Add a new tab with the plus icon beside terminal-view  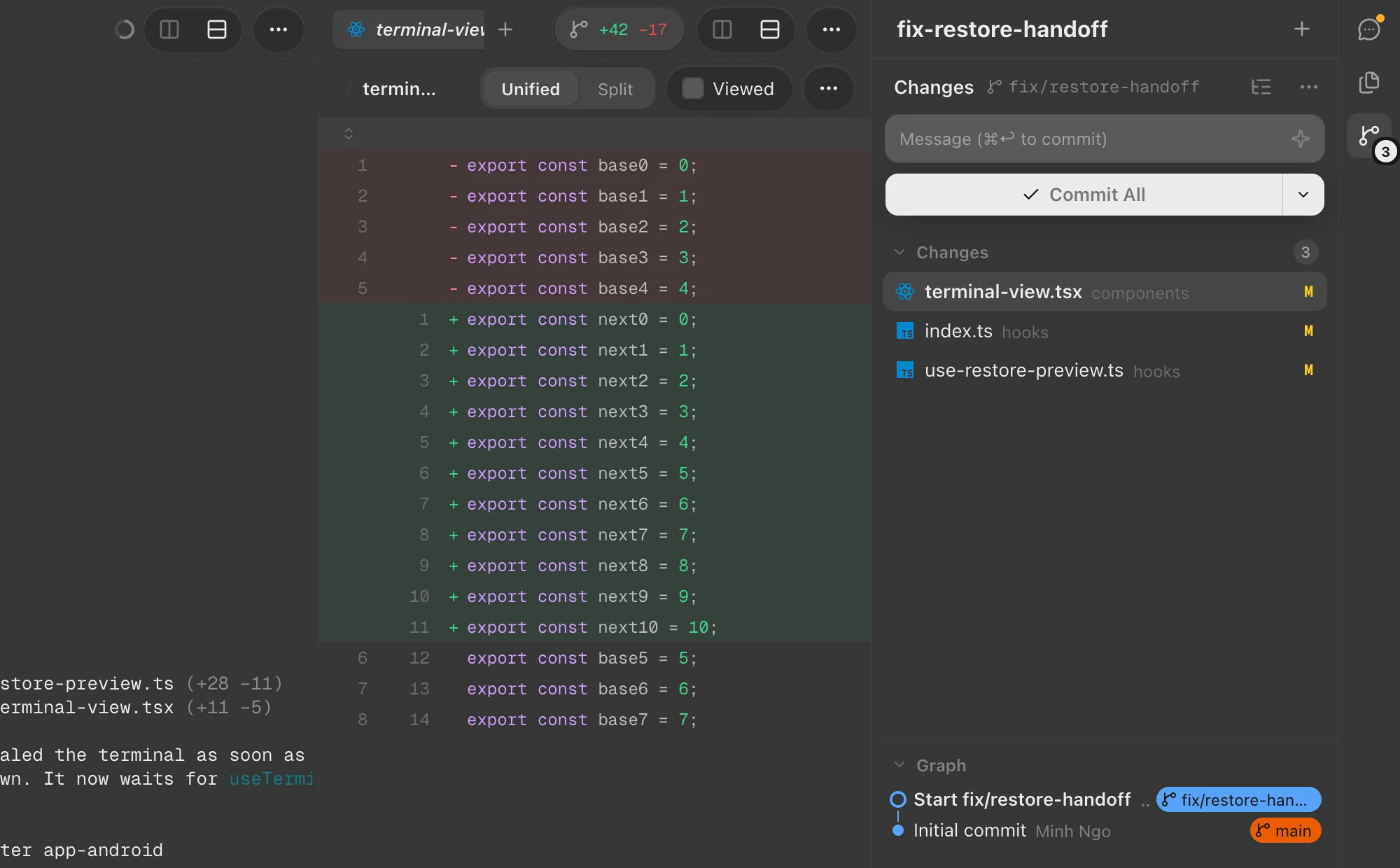pyautogui.click(x=505, y=29)
